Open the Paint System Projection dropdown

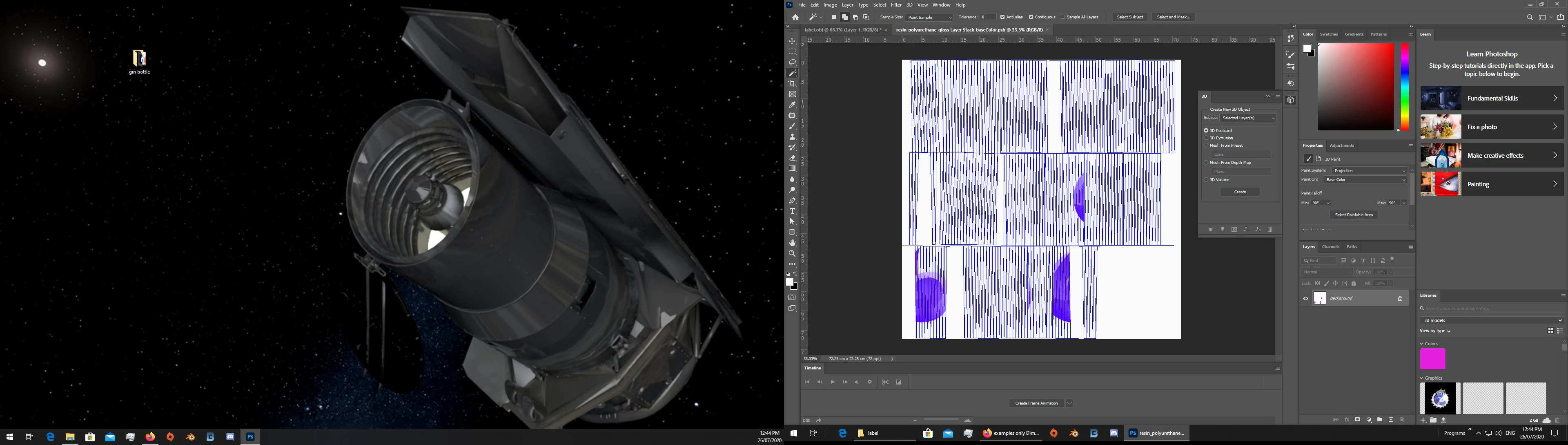(x=1368, y=171)
